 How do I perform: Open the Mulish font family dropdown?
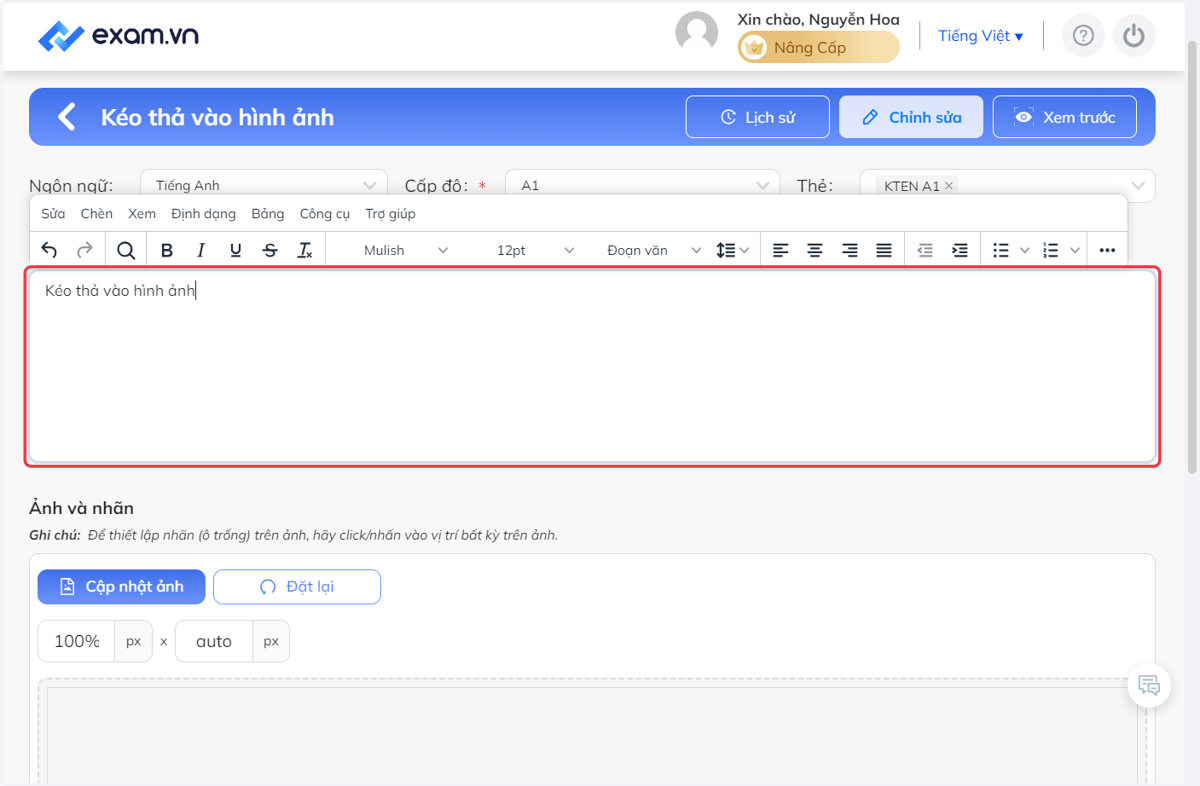pyautogui.click(x=406, y=250)
